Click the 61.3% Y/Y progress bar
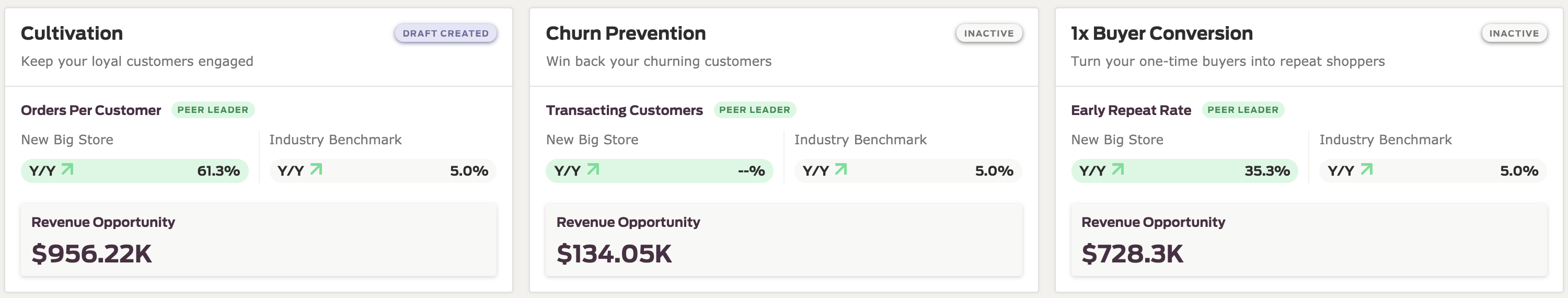 click(134, 170)
